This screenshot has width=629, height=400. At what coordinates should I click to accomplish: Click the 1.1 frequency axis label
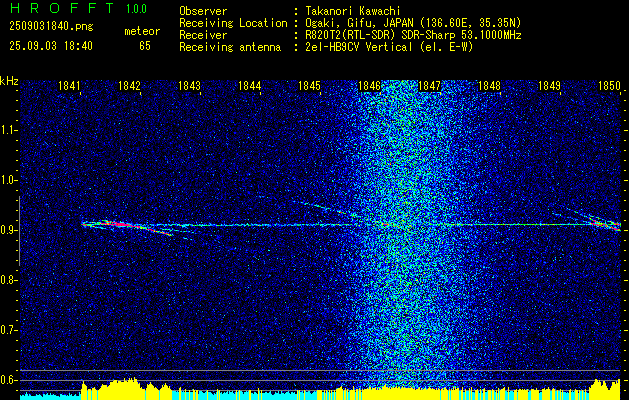point(8,130)
